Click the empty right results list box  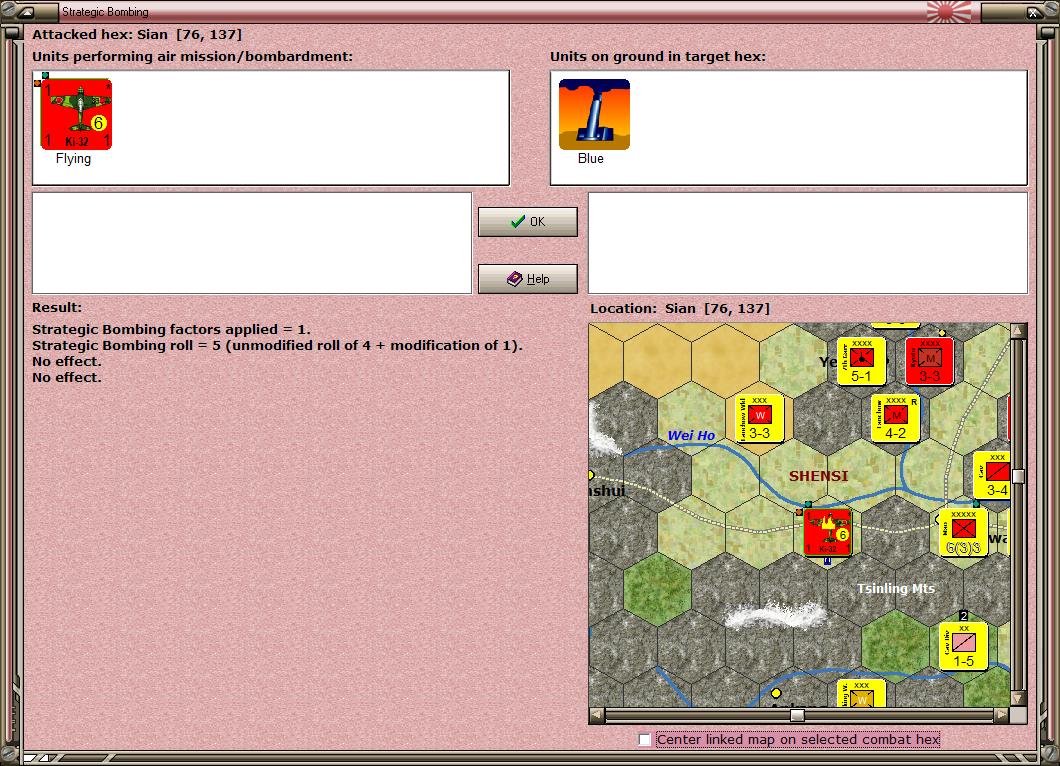coord(808,243)
